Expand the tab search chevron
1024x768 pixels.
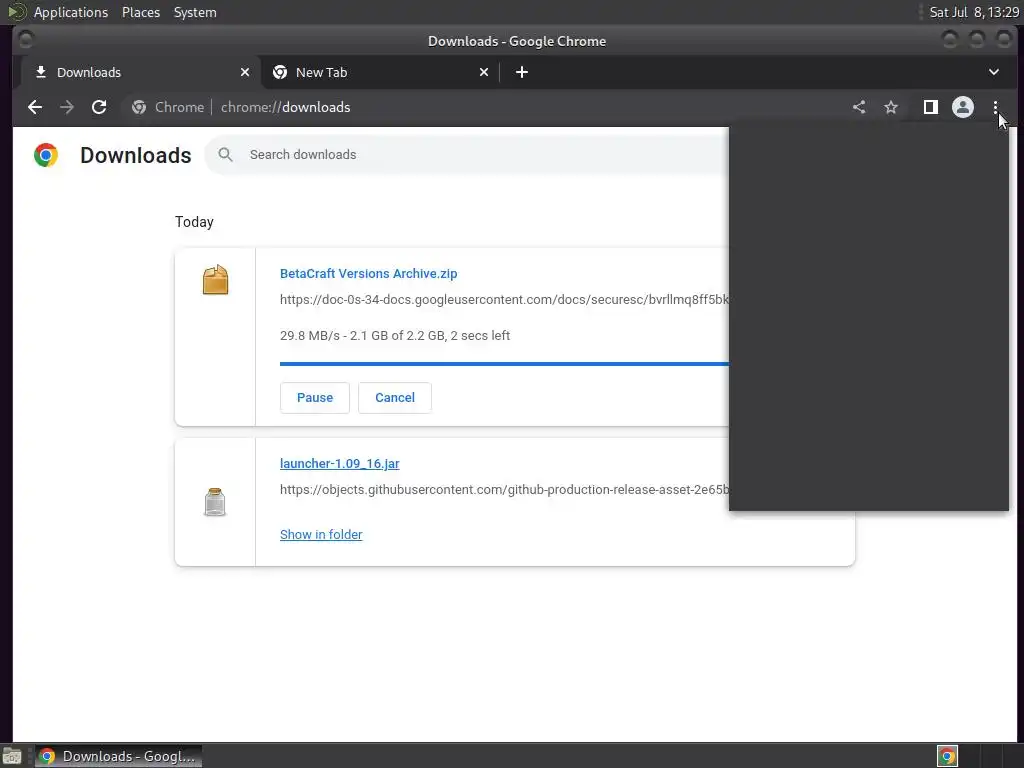pos(993,72)
